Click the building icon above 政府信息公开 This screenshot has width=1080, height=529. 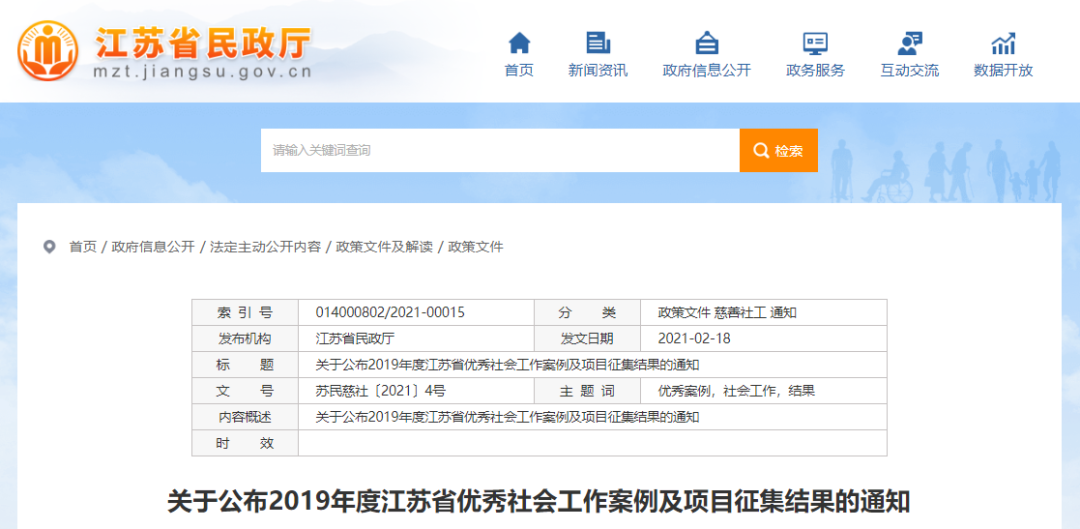[707, 43]
